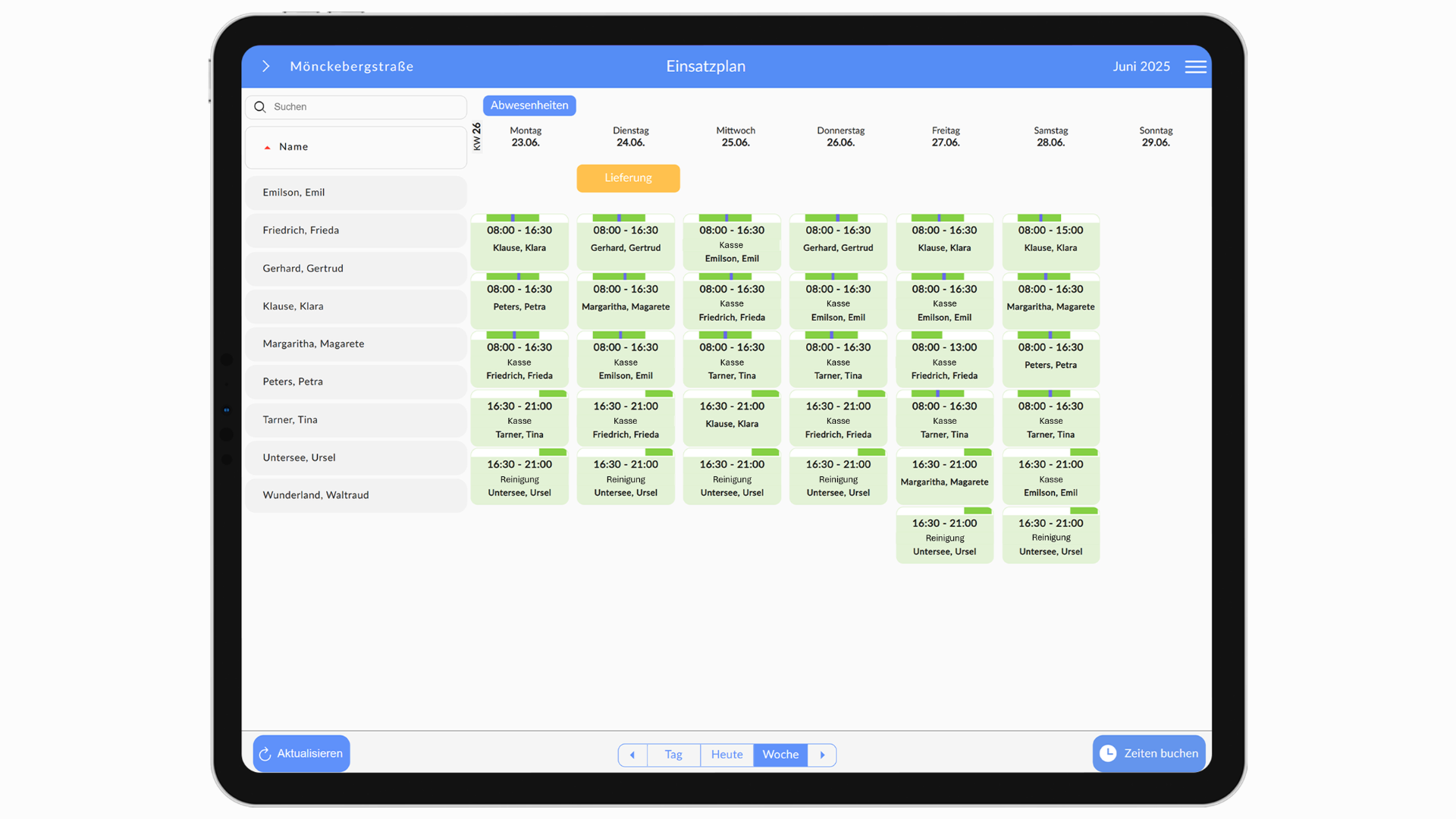Click the Aktualisieren refresh icon

pyautogui.click(x=265, y=754)
